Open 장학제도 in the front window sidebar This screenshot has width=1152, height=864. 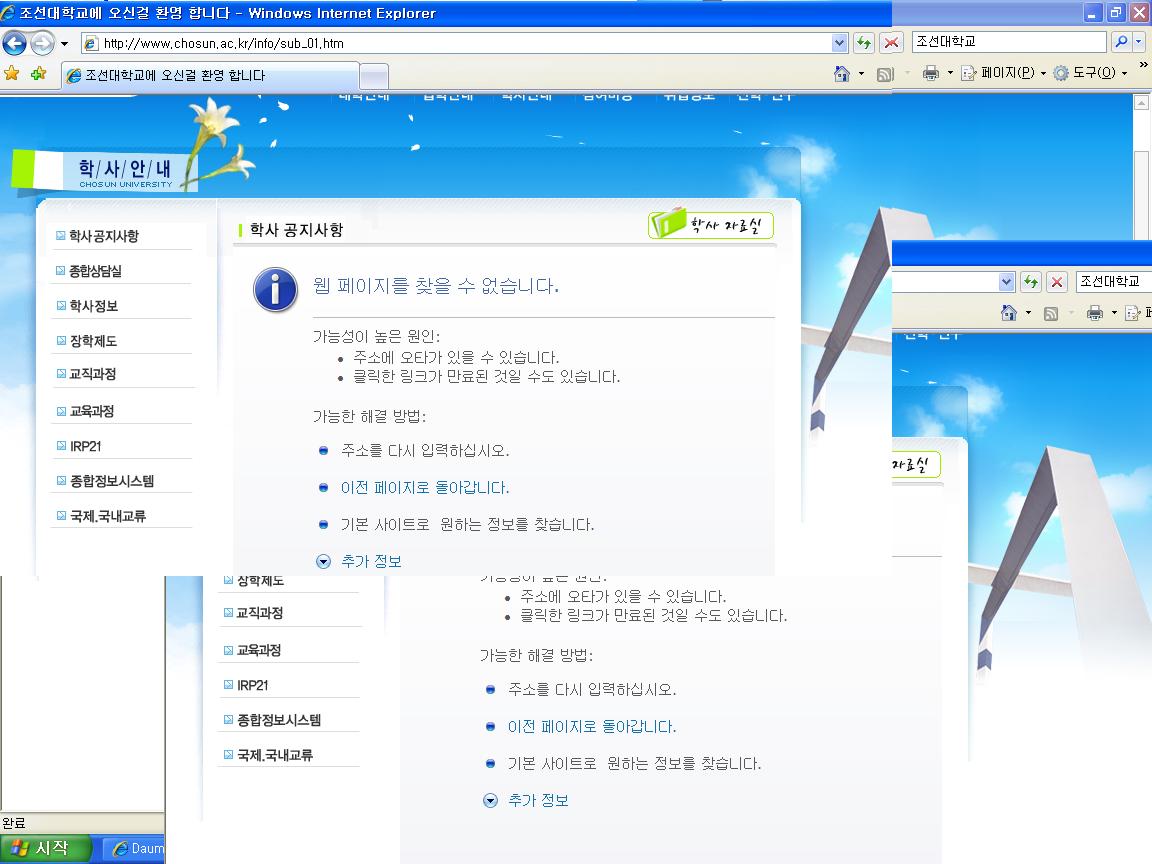click(93, 341)
